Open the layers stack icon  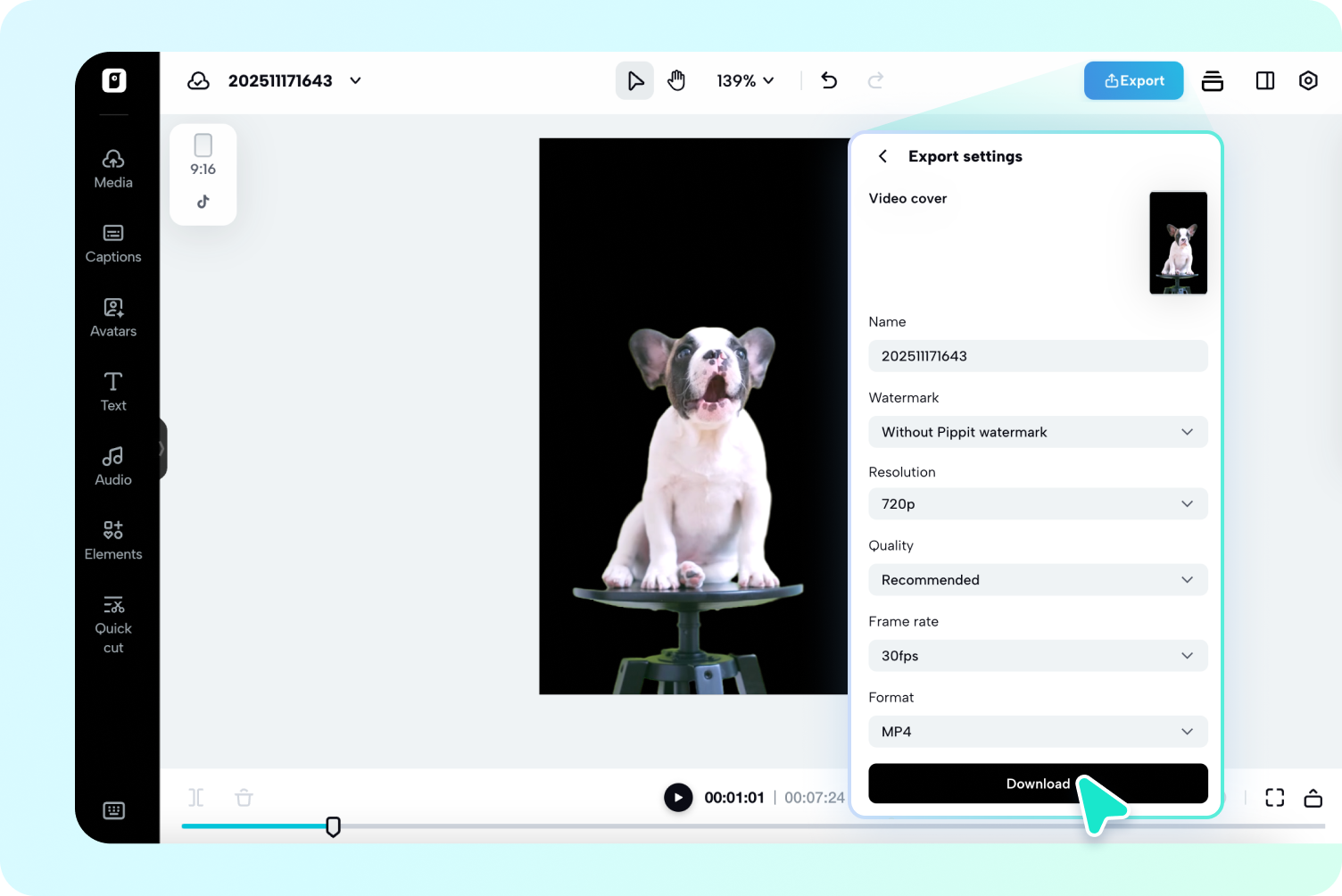1213,80
